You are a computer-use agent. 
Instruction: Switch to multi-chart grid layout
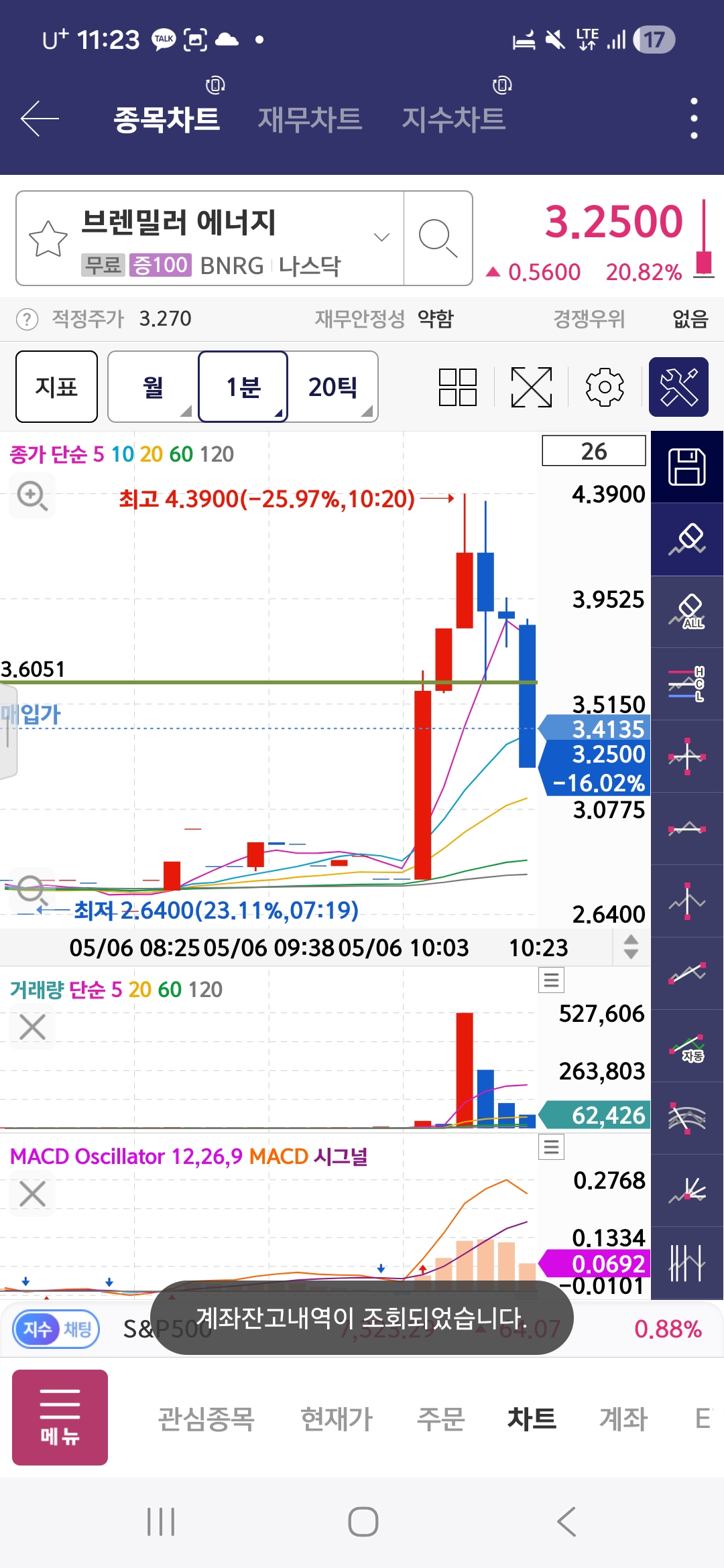point(458,387)
